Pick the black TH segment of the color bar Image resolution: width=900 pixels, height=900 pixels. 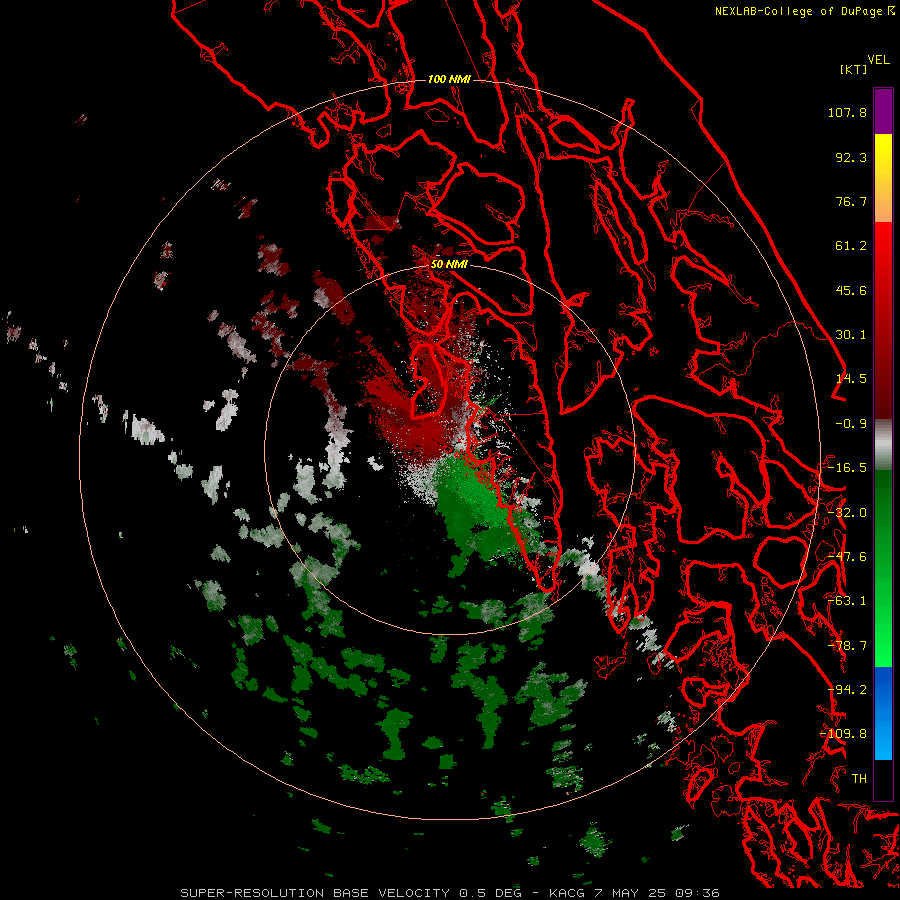coord(883,779)
